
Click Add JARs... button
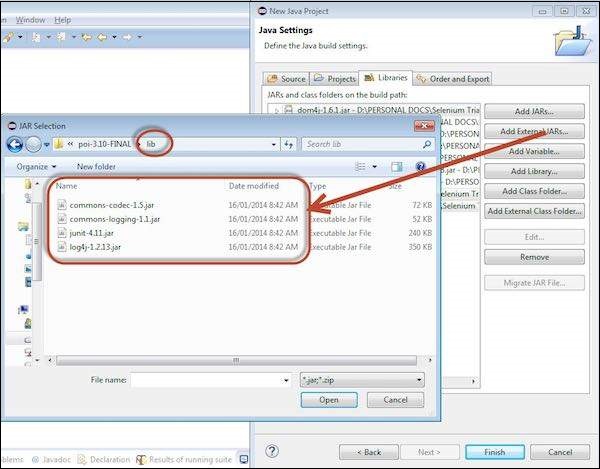[534, 111]
